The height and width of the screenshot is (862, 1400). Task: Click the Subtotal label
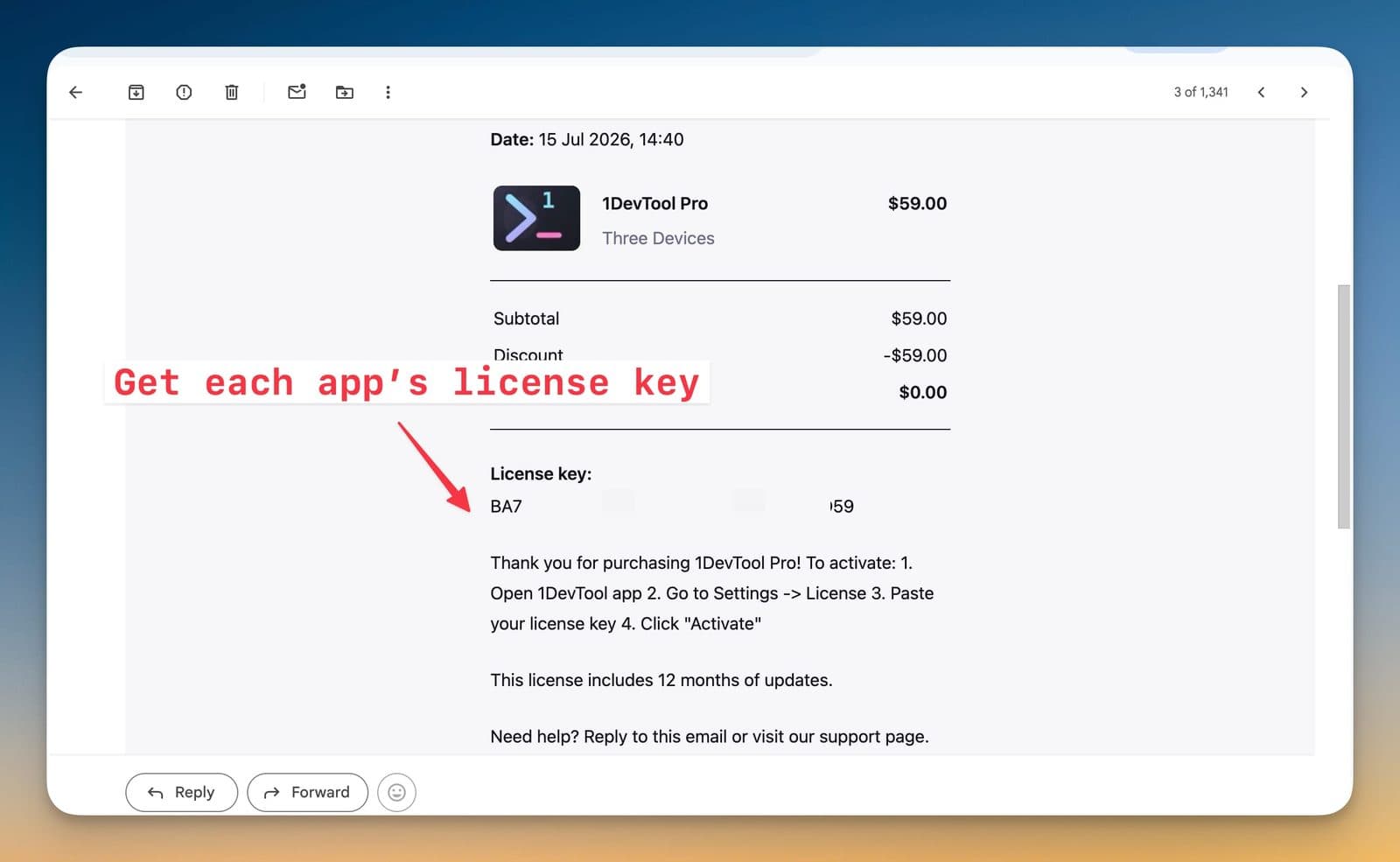(526, 319)
